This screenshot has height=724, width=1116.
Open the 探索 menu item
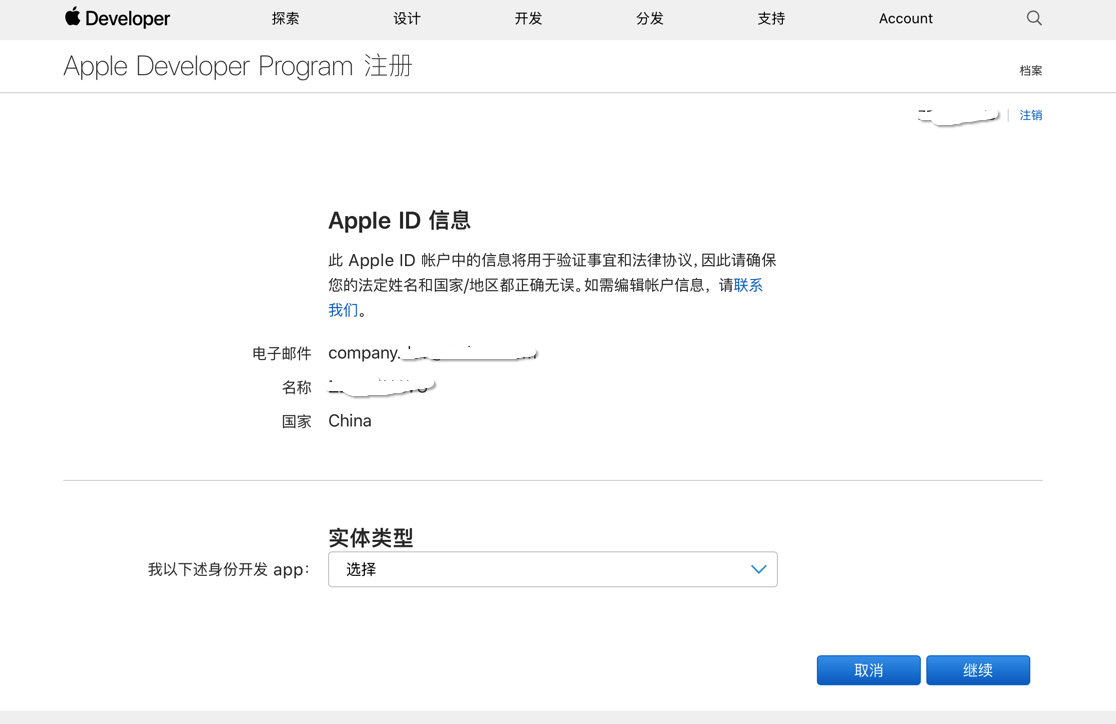(x=285, y=19)
